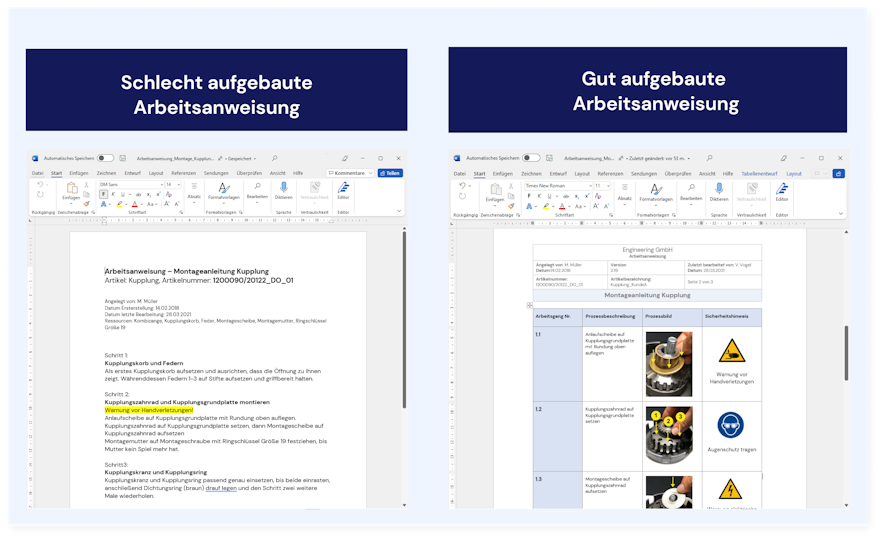Open Sendungen tab in right Word window
The image size is (880, 539).
pos(644,173)
